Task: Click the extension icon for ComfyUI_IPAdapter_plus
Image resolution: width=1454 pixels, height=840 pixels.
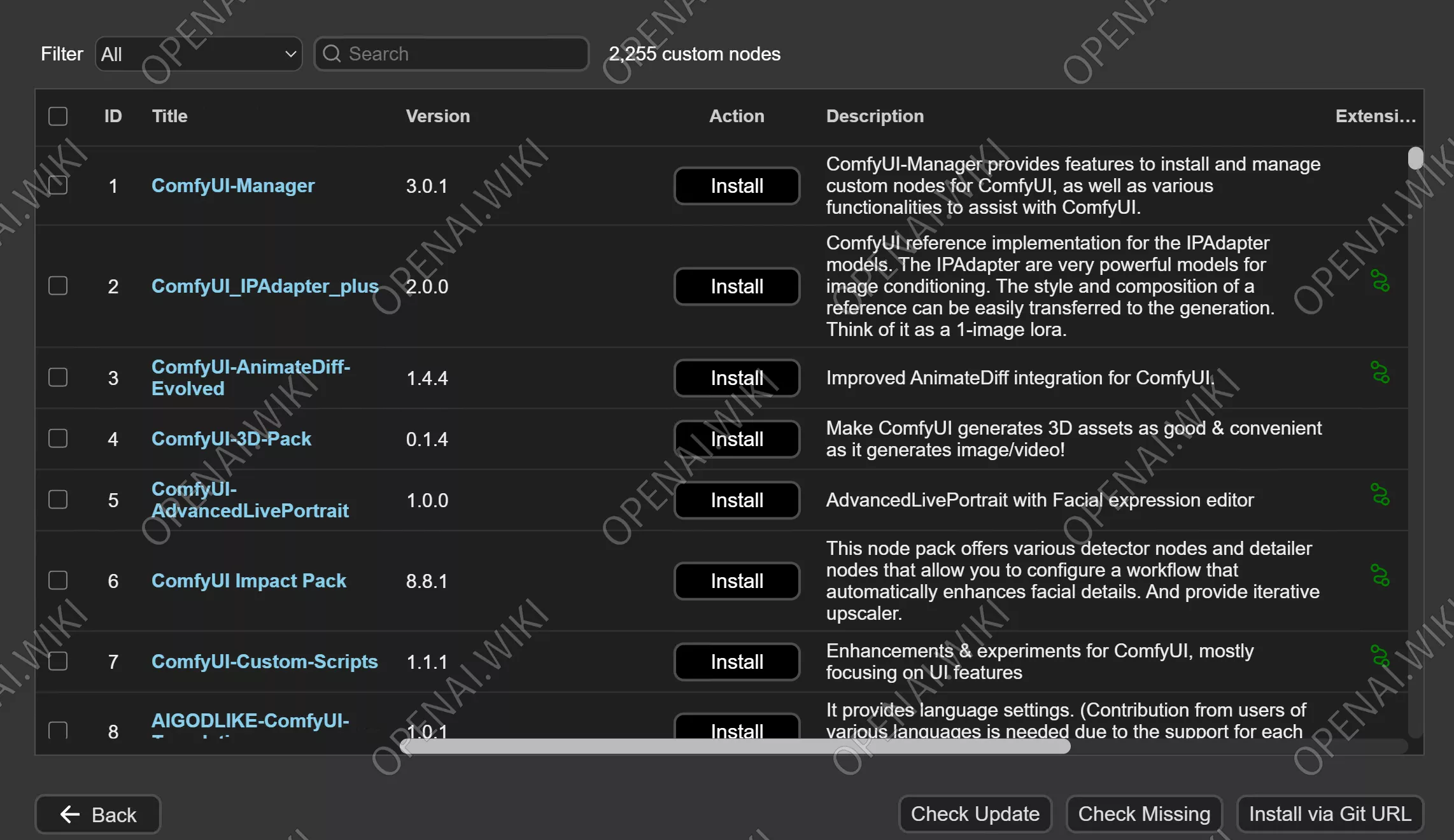Action: (1380, 281)
